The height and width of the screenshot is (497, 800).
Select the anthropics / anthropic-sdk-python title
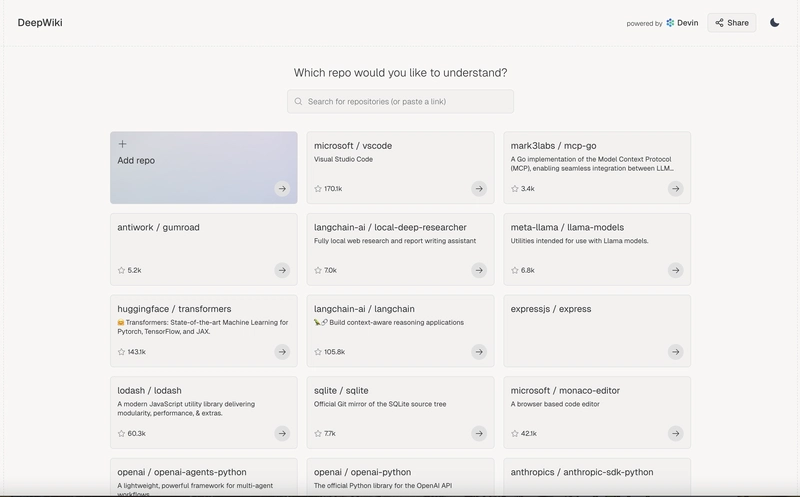582,472
